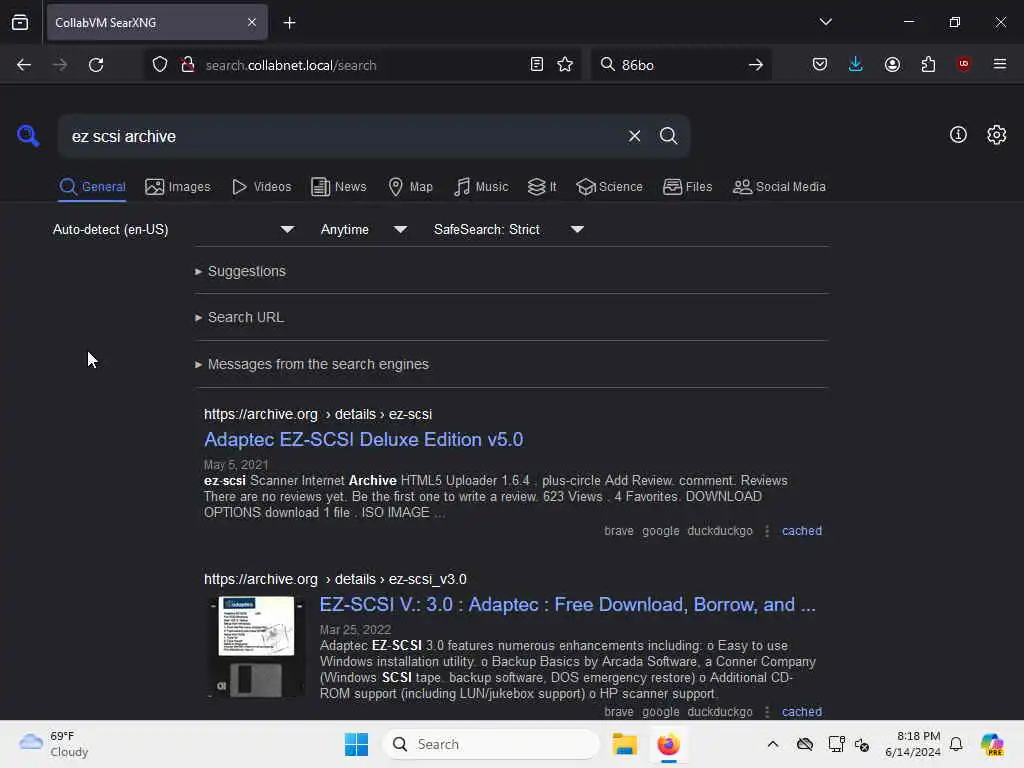Open the SearXNG about info icon

(958, 135)
